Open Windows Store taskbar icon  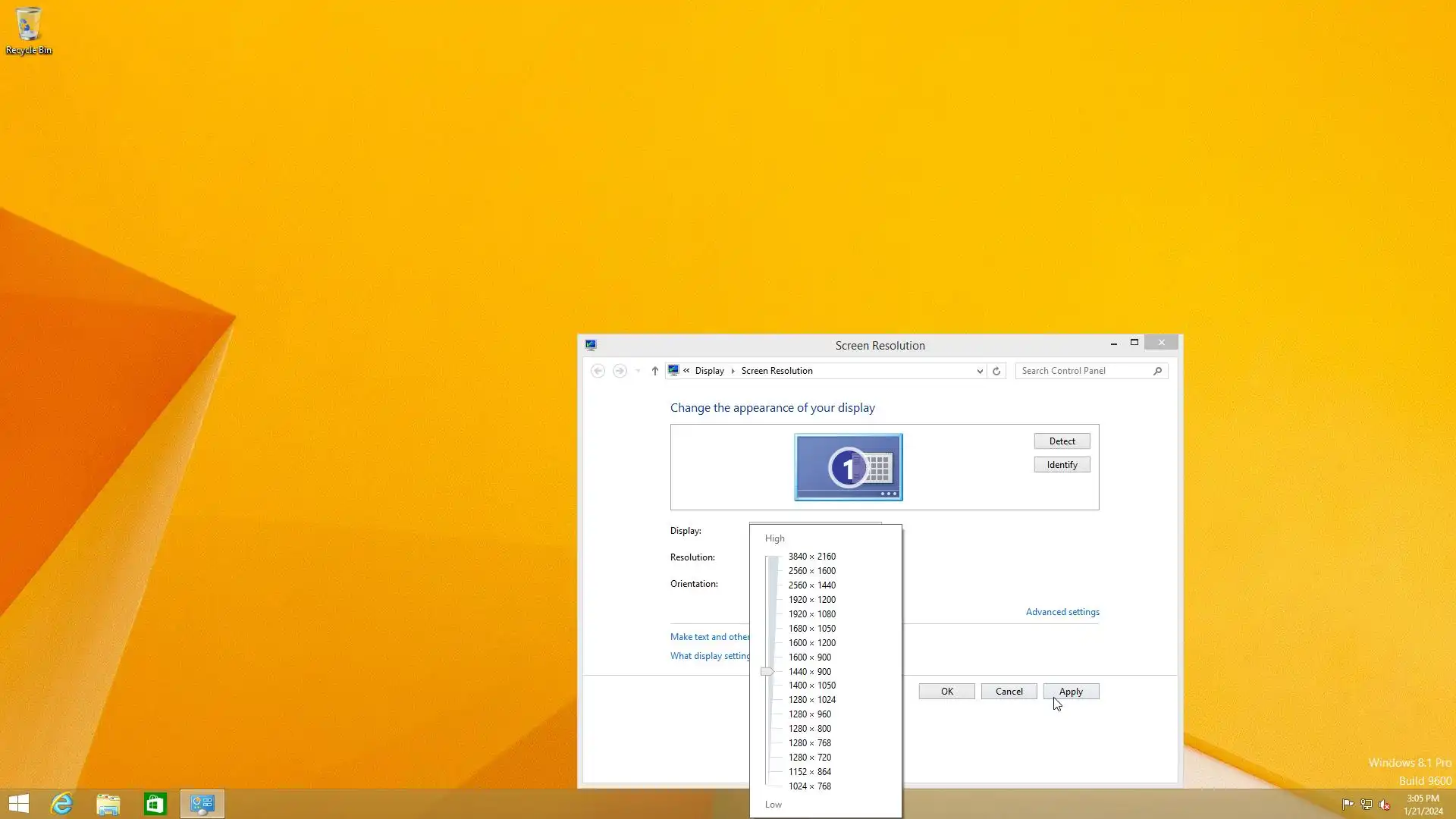(155, 804)
